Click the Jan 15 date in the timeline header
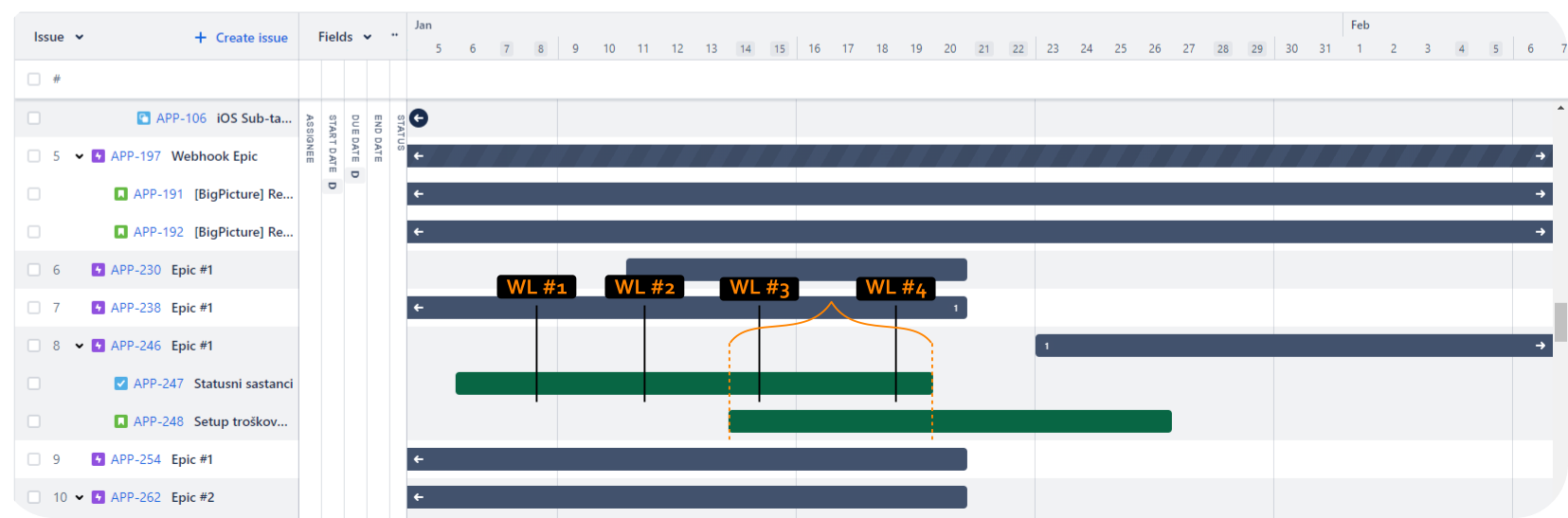 coord(780,48)
